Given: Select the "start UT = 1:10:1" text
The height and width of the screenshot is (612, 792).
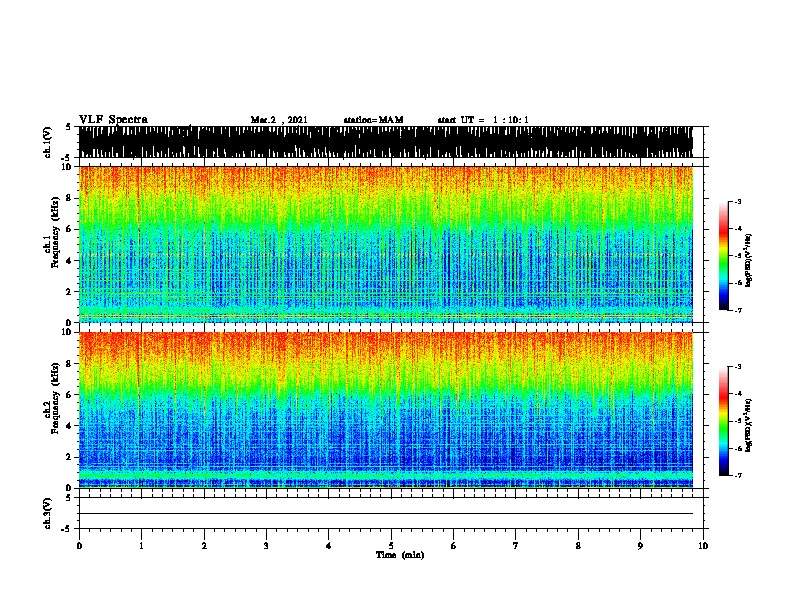Looking at the screenshot, I should [483, 120].
